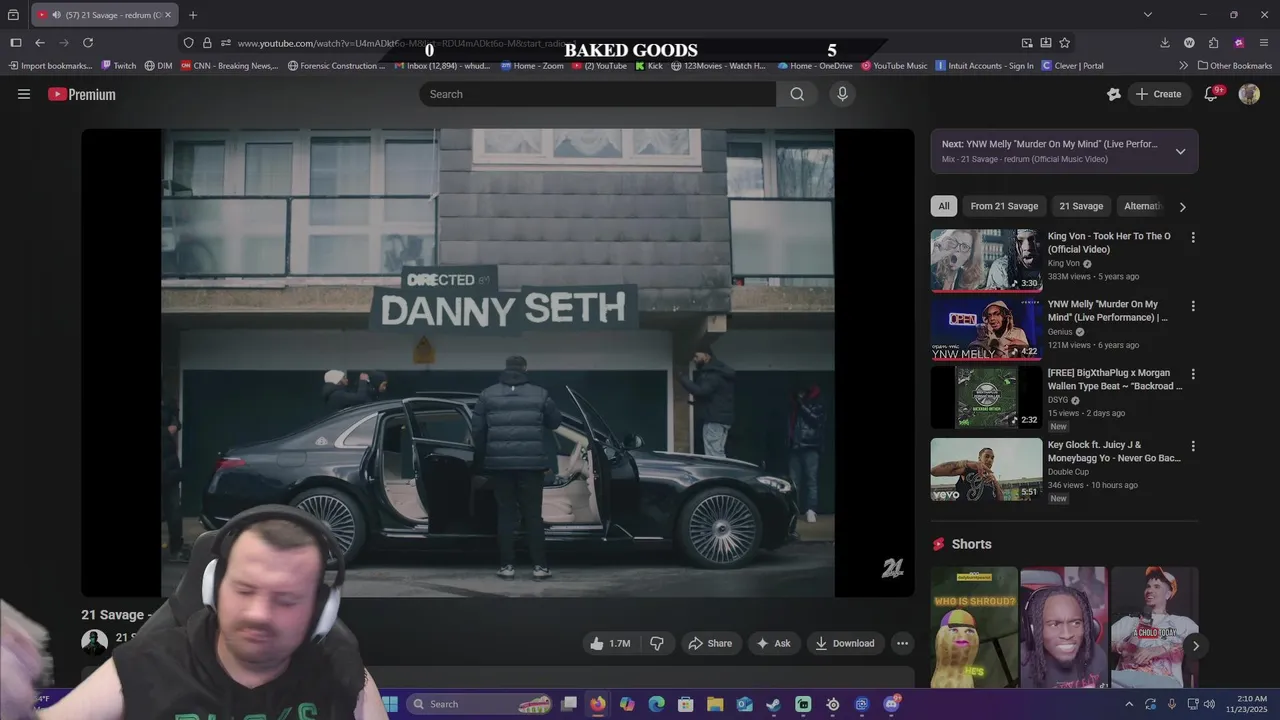Close the 21 Savage redrum tab
Viewport: 1280px width, 720px height.
point(168,15)
